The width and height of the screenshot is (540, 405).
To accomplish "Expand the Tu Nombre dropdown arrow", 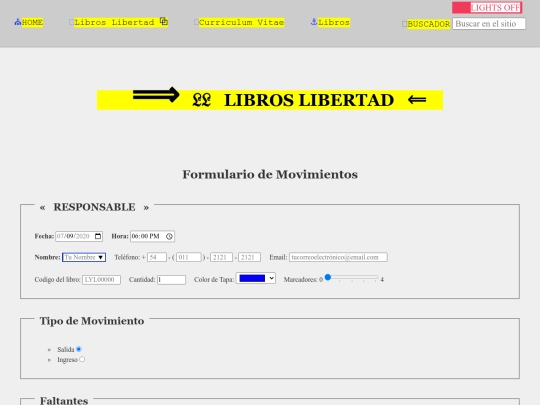I will point(101,257).
